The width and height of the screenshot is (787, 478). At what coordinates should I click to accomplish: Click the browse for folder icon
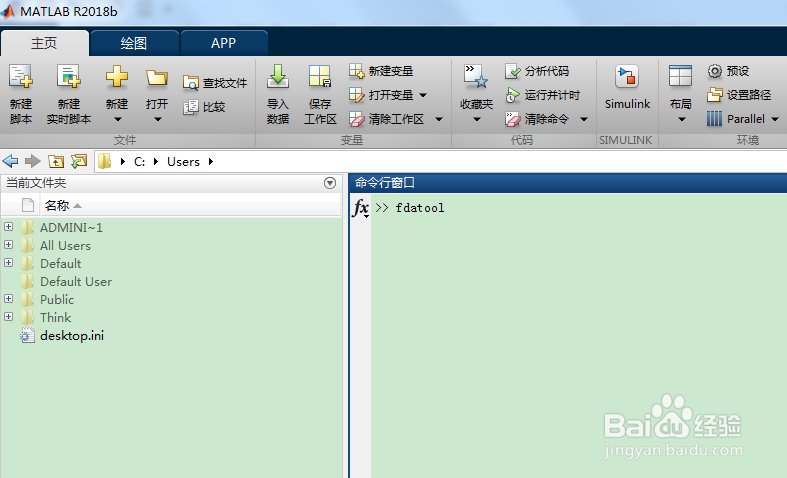tap(79, 161)
